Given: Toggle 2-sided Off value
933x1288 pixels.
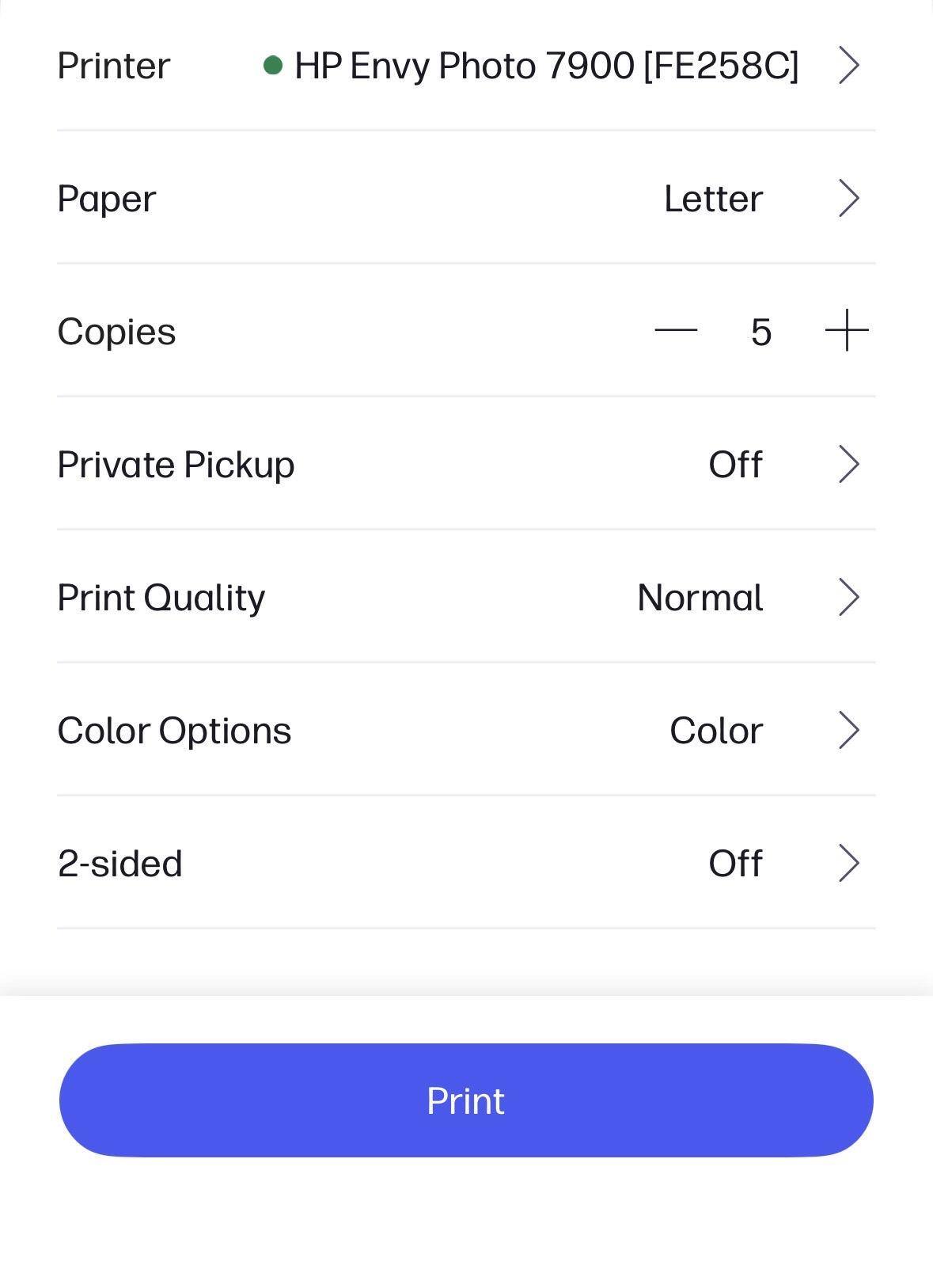Looking at the screenshot, I should [x=735, y=863].
